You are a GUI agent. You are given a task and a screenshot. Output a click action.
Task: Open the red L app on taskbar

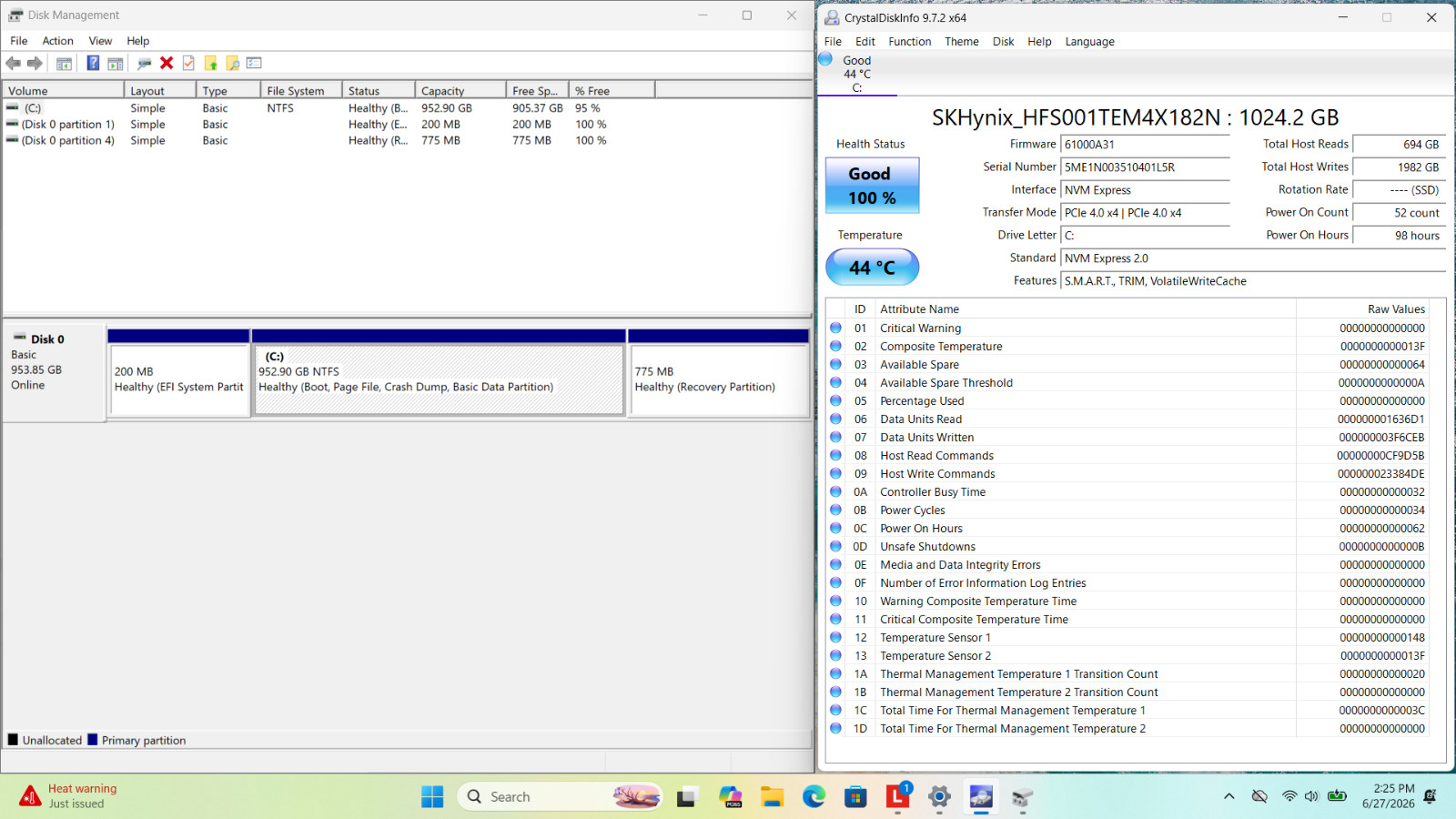point(897,797)
